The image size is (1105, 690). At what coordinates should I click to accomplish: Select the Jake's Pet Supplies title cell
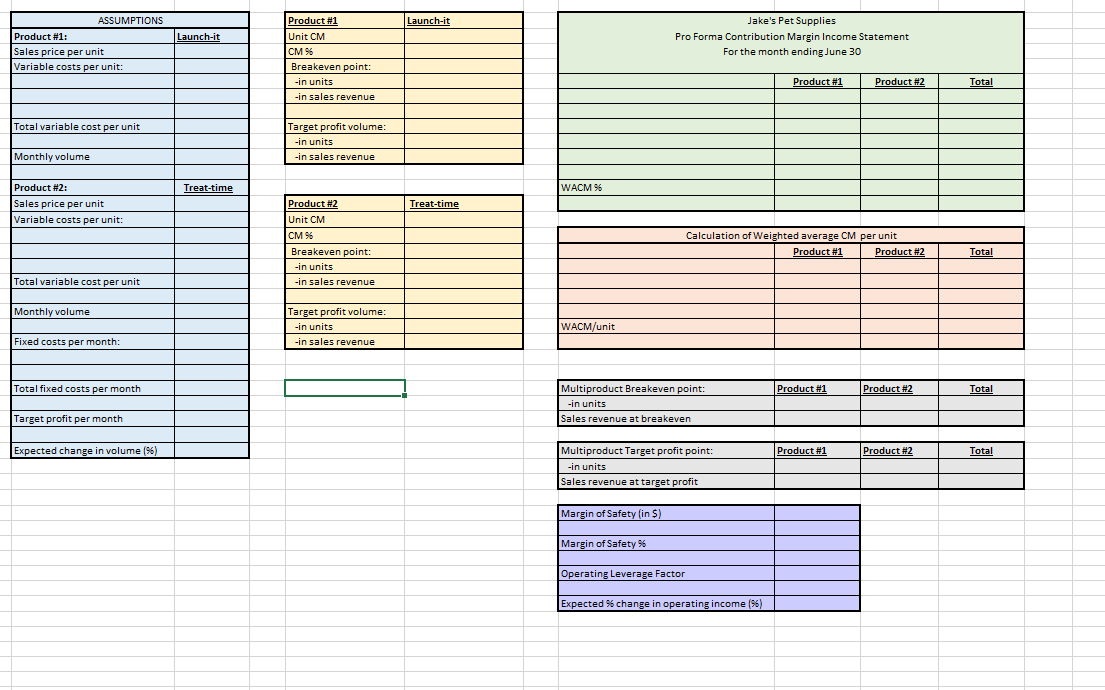[x=789, y=20]
